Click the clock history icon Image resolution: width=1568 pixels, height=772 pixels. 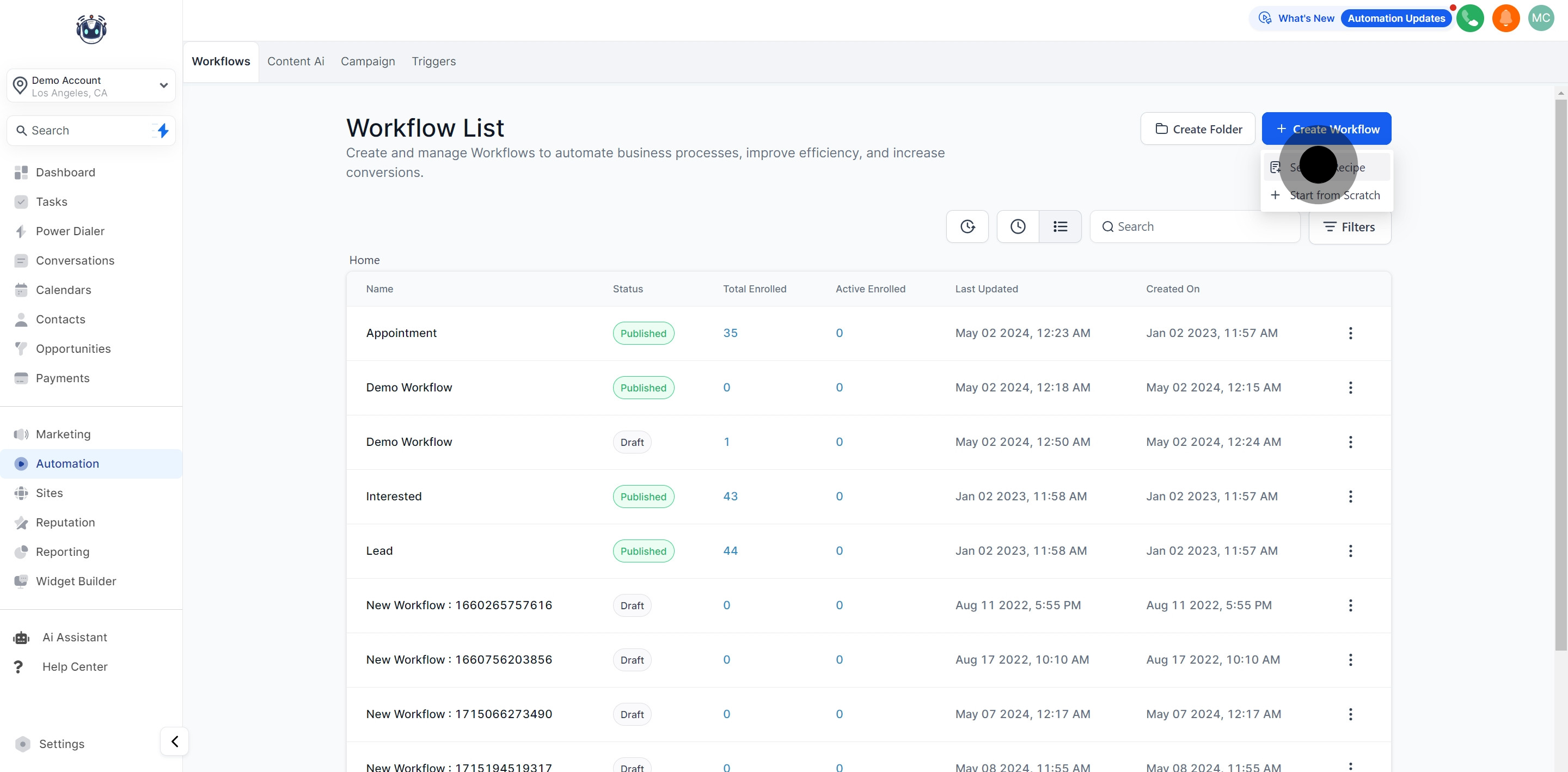click(1018, 226)
